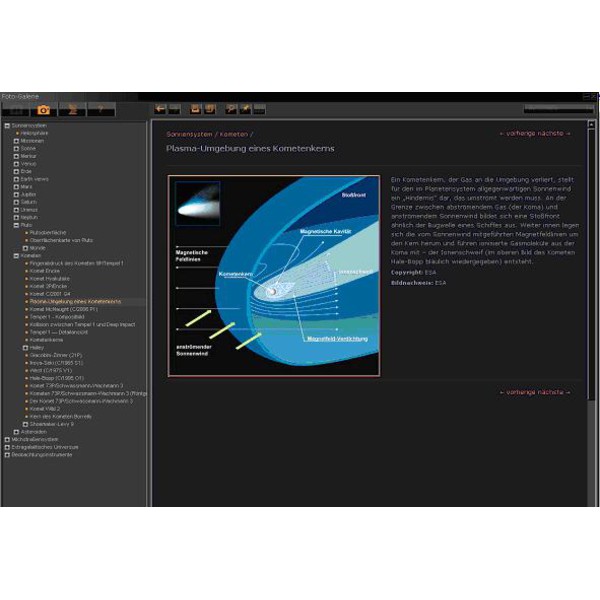
Task: Expand the Beobachtungsinstrumente node
Action: pos(7,455)
